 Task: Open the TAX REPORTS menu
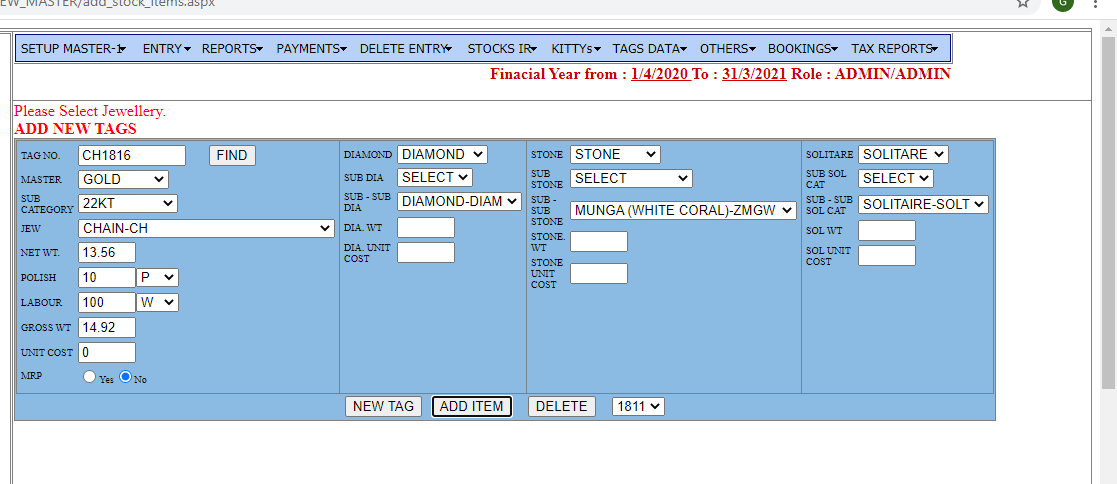894,48
